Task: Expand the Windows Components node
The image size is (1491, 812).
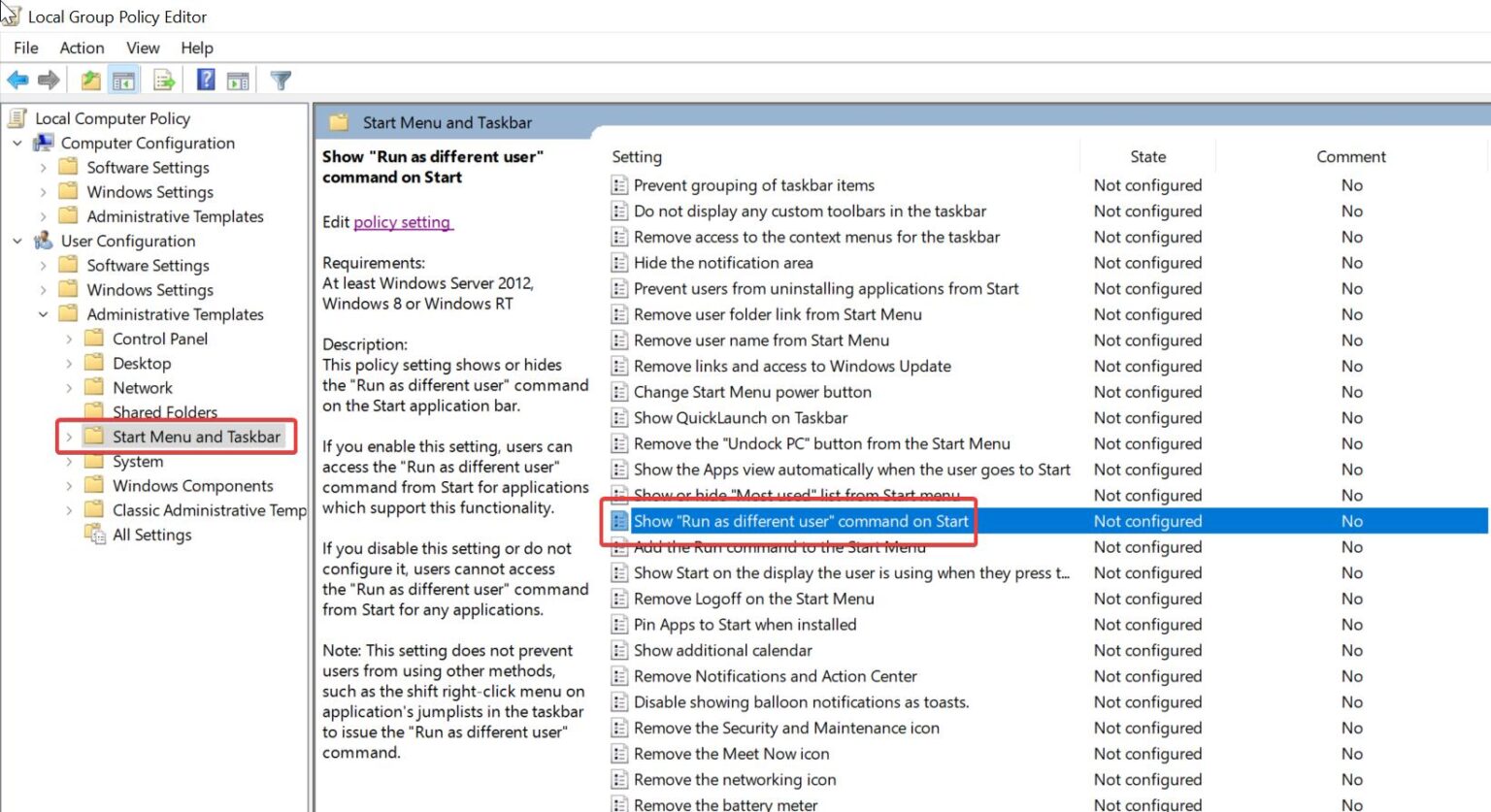Action: (x=68, y=485)
